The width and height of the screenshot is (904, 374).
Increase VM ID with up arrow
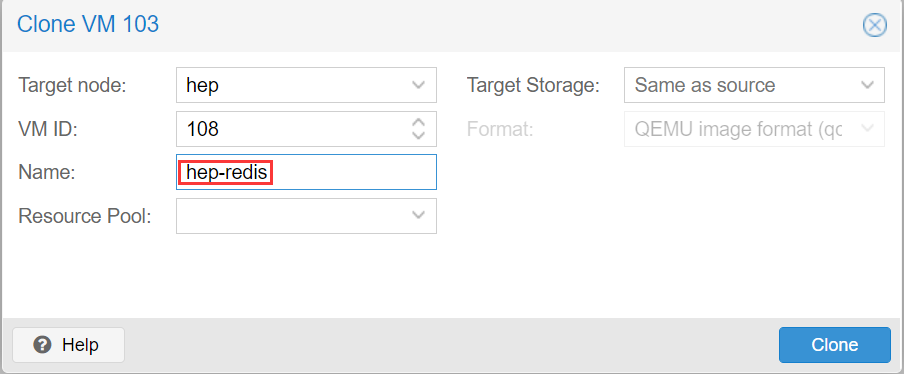pos(419,123)
